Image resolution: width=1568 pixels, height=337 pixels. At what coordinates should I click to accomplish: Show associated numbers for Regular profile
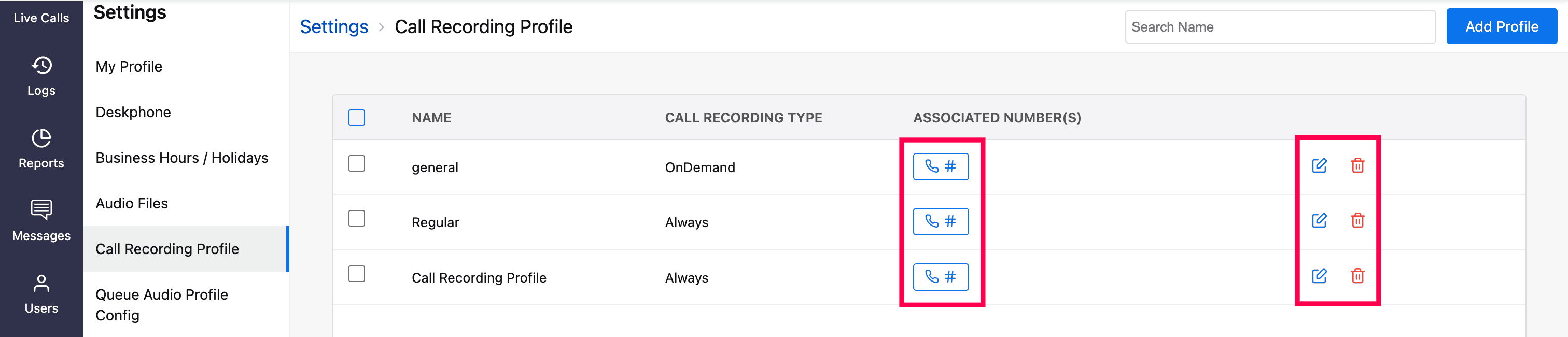pos(941,221)
